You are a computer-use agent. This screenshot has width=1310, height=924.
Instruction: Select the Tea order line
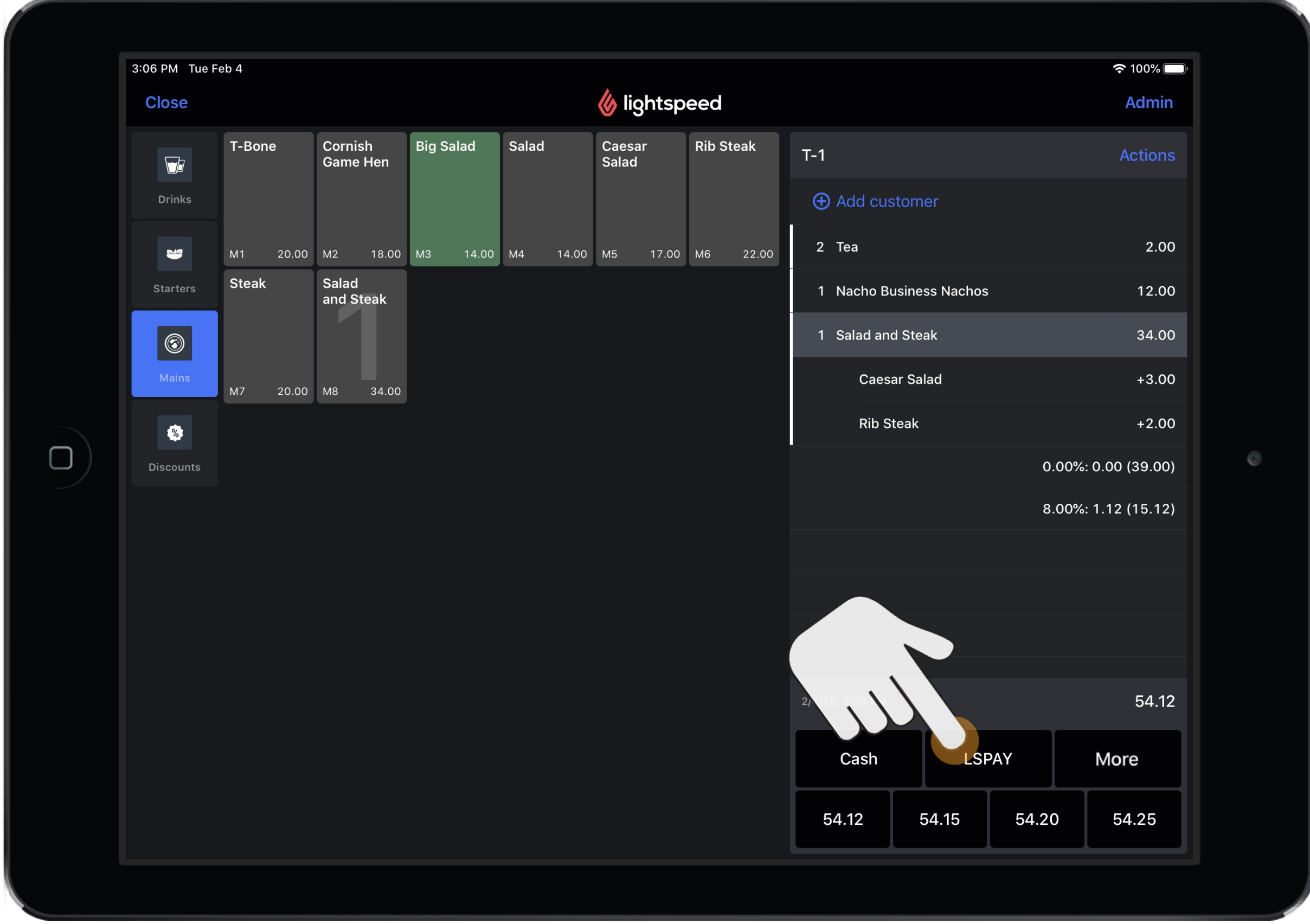[x=989, y=247]
